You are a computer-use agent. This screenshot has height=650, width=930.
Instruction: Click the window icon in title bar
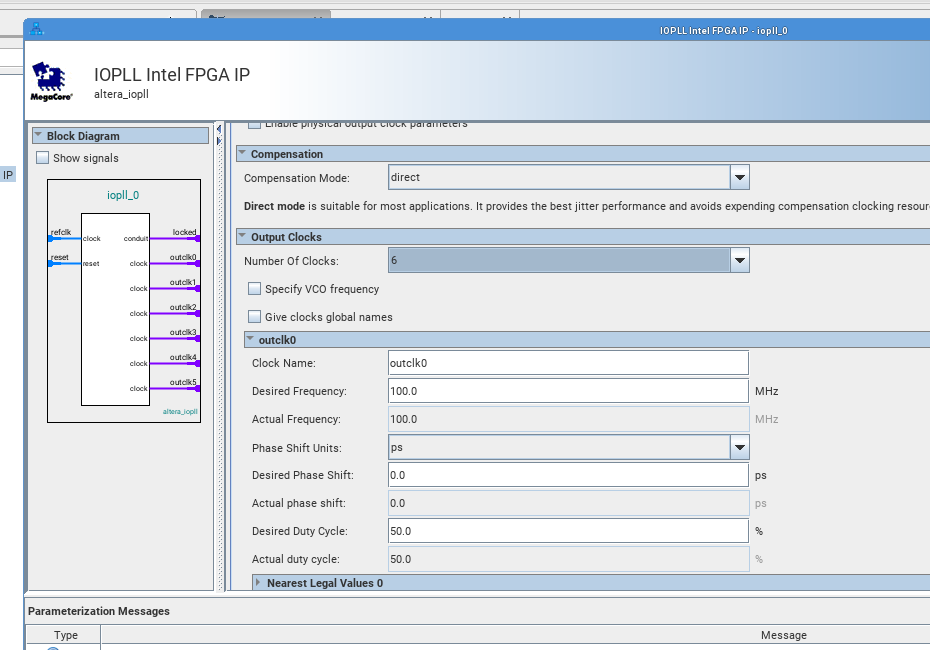pos(37,29)
